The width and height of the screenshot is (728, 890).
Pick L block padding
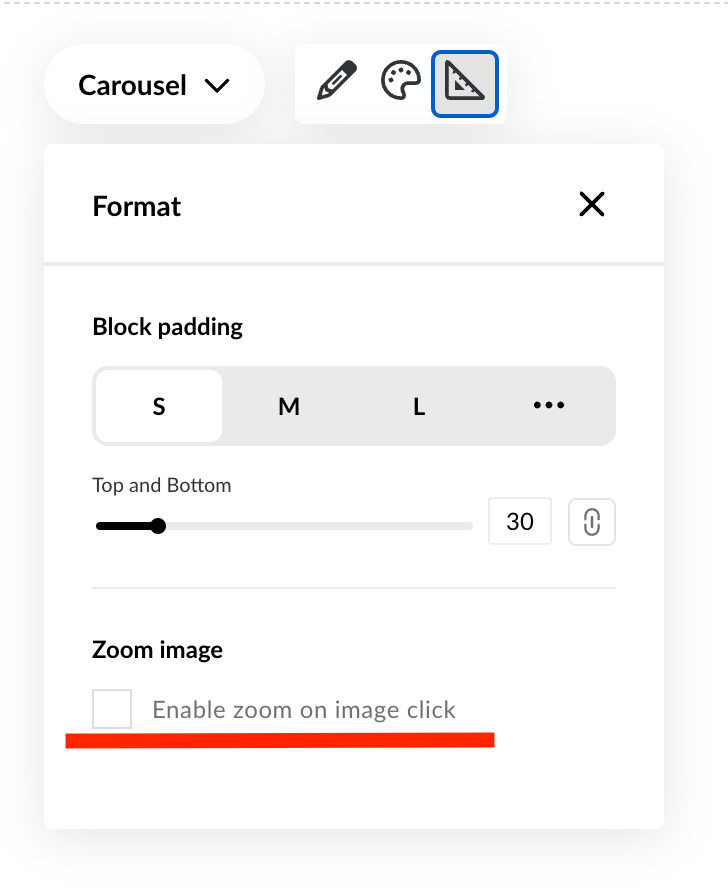pyautogui.click(x=419, y=406)
